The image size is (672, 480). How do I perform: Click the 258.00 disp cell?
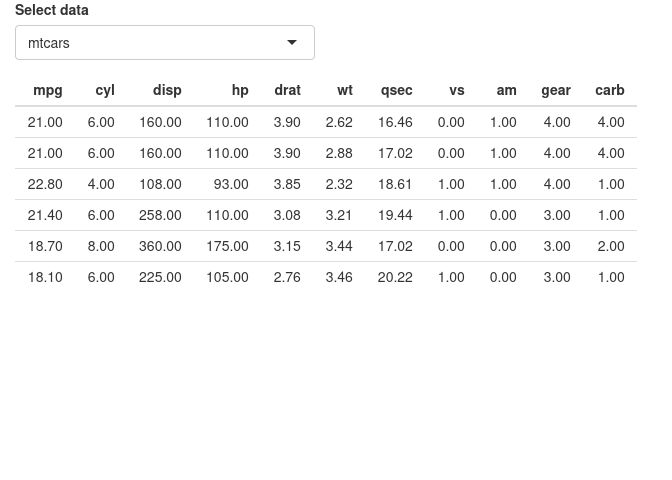[160, 215]
